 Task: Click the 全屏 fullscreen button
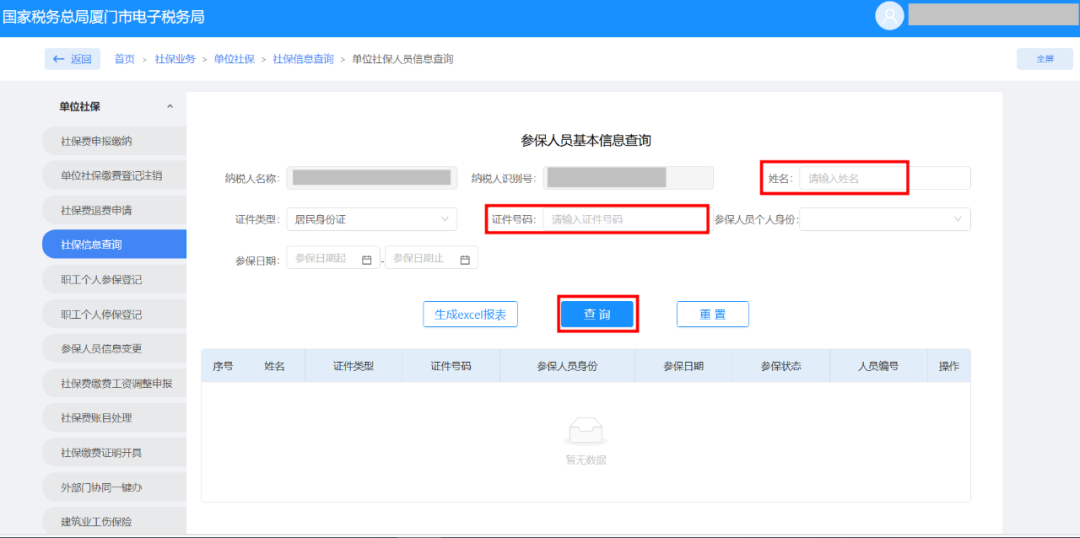click(1044, 59)
